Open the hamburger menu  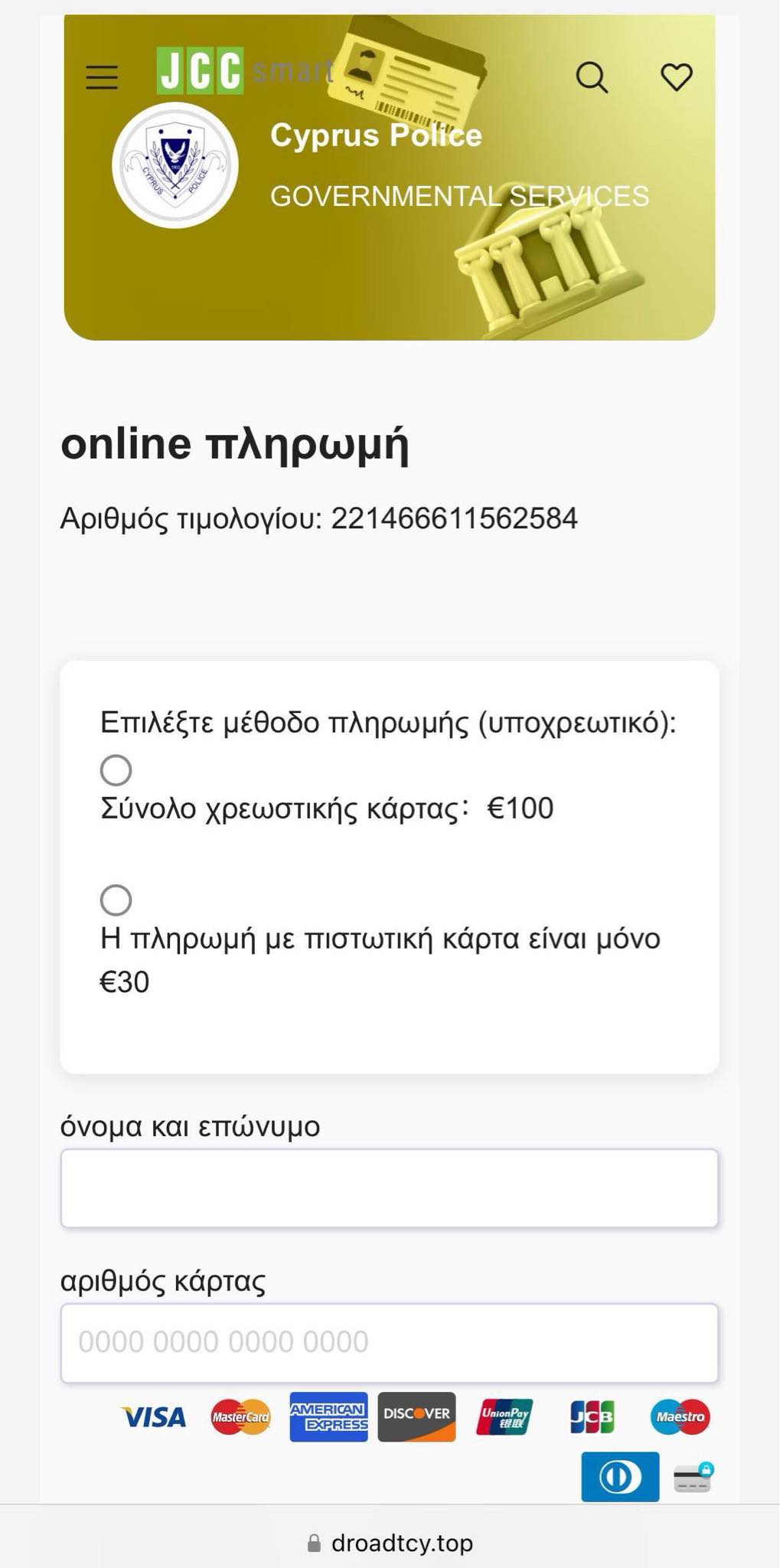[102, 77]
